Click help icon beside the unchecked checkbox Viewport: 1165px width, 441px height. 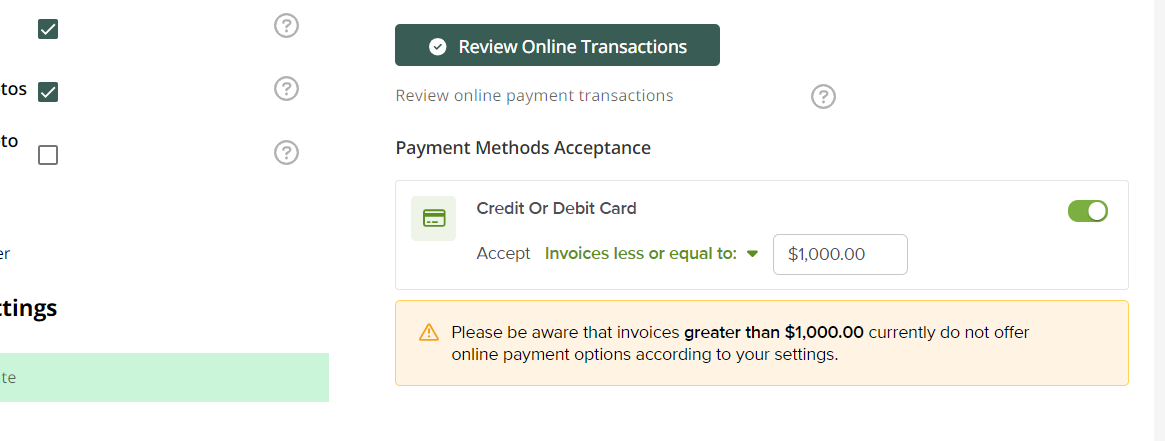click(x=286, y=152)
